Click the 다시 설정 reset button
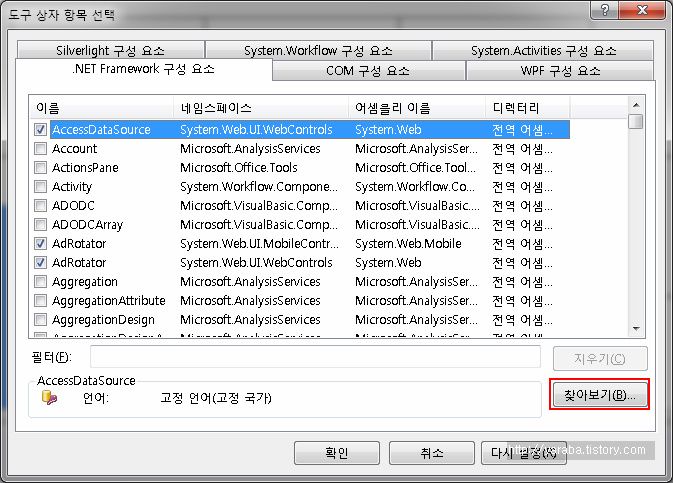The height and width of the screenshot is (483, 673). [524, 453]
